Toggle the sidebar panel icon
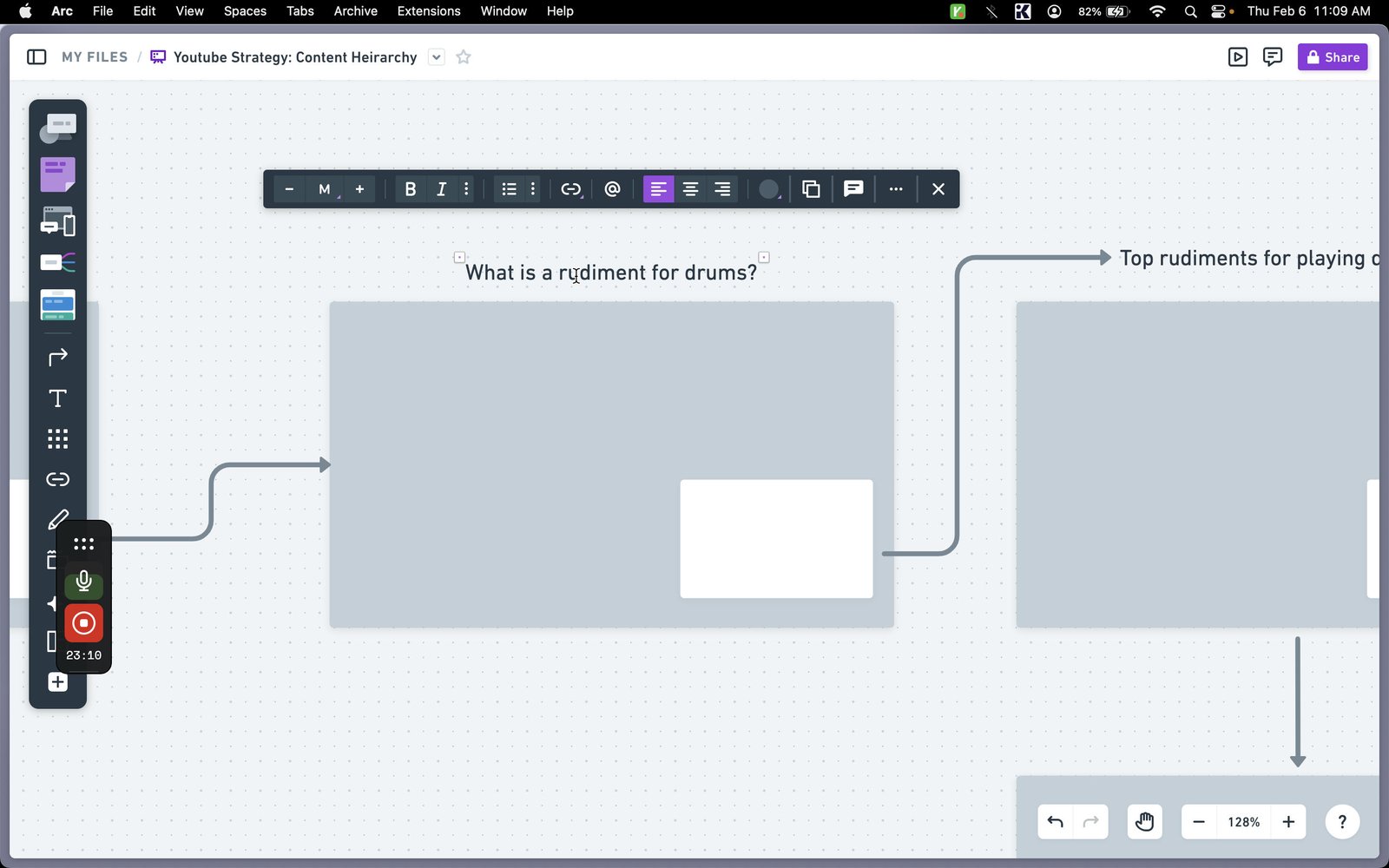Viewport: 1389px width, 868px height. pyautogui.click(x=36, y=57)
